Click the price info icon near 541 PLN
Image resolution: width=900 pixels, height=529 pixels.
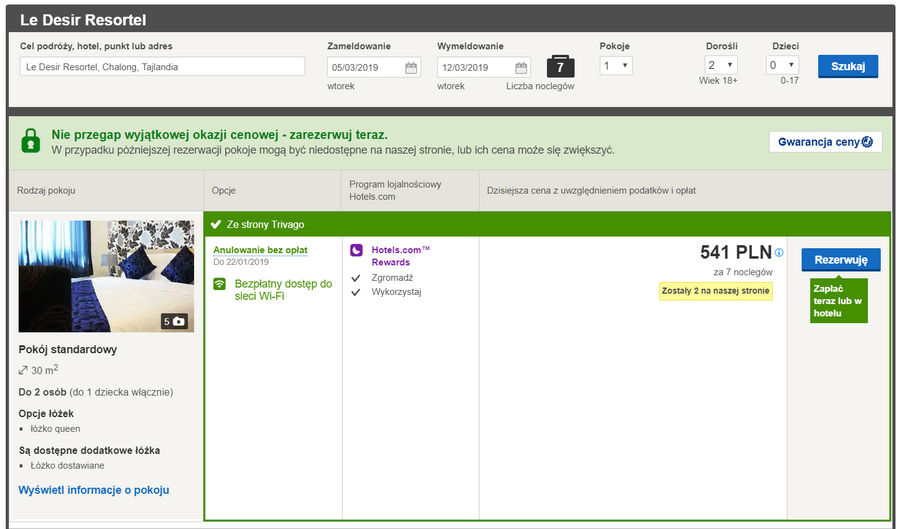[779, 252]
